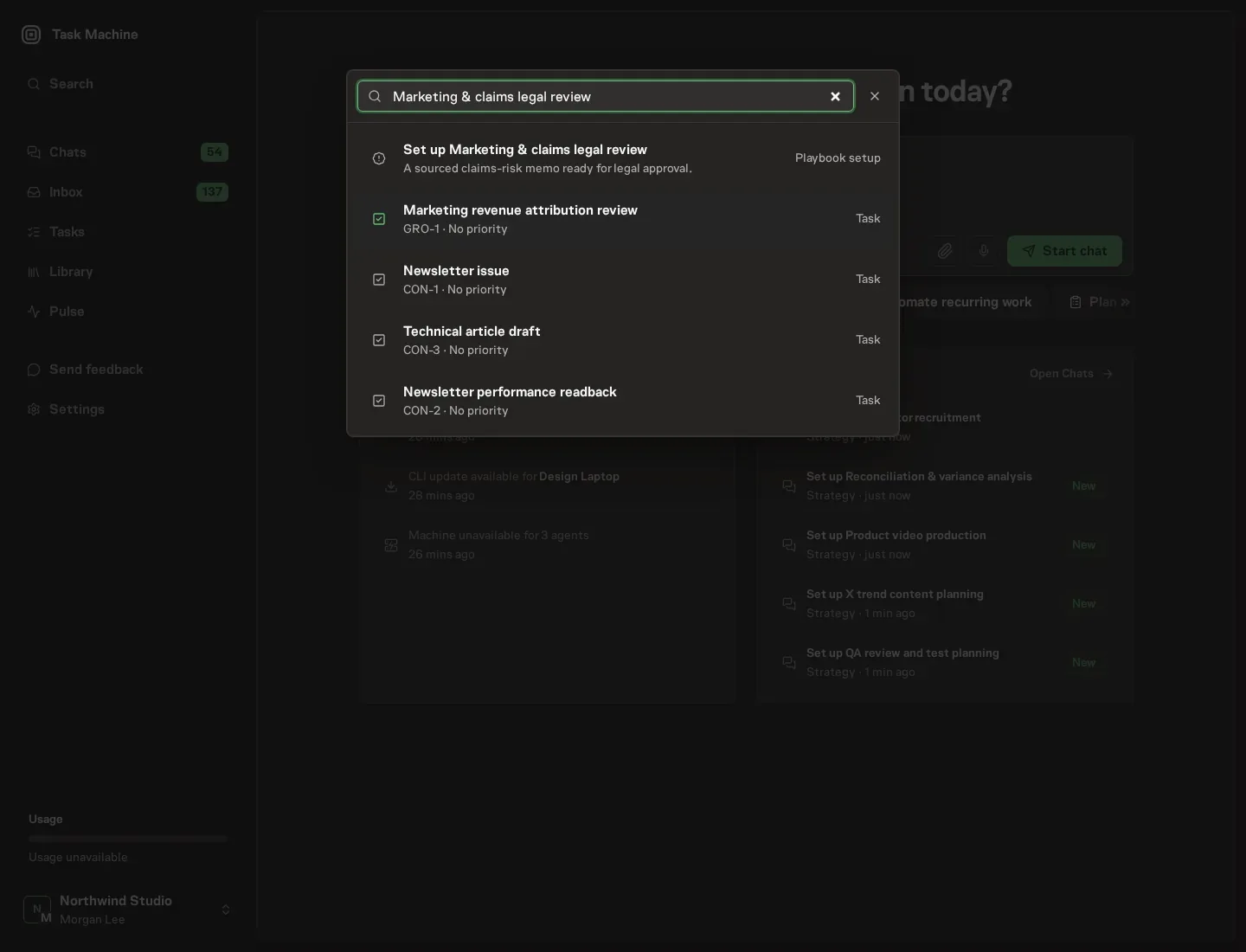This screenshot has width=1246, height=952.
Task: Click into the search input field
Action: [606, 96]
